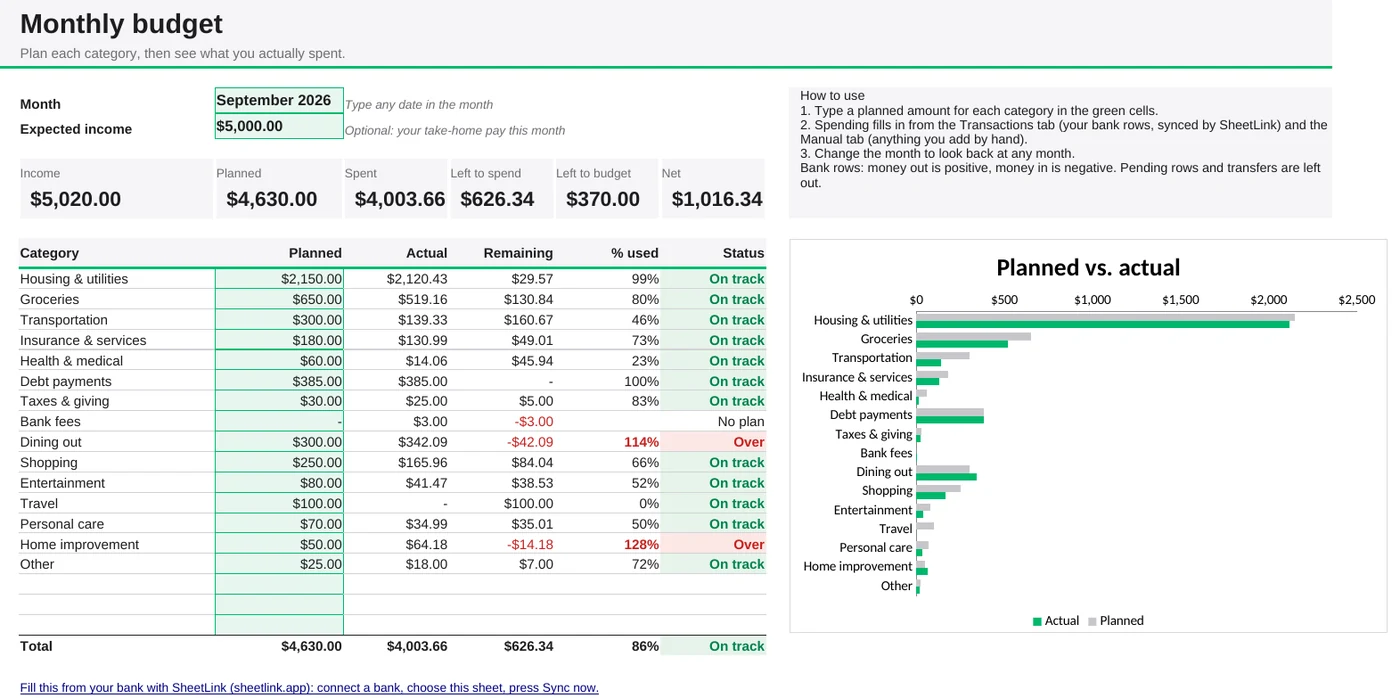This screenshot has width=1400, height=698.
Task: Click the Left to budget value $370.00
Action: (x=603, y=199)
